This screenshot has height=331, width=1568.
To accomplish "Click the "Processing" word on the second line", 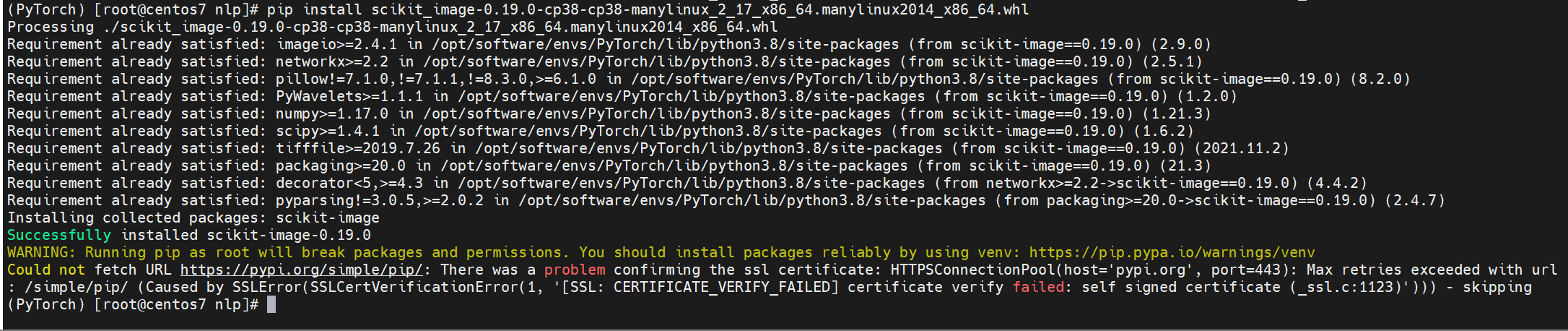I will coord(51,27).
